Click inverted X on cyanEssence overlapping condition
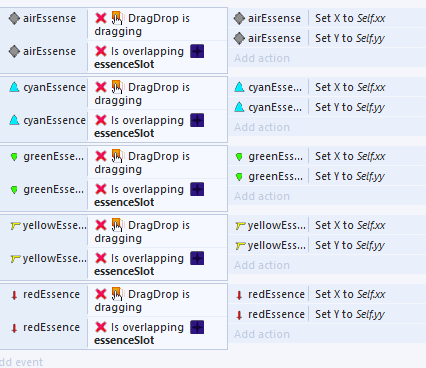This screenshot has height=368, width=426. [101, 120]
